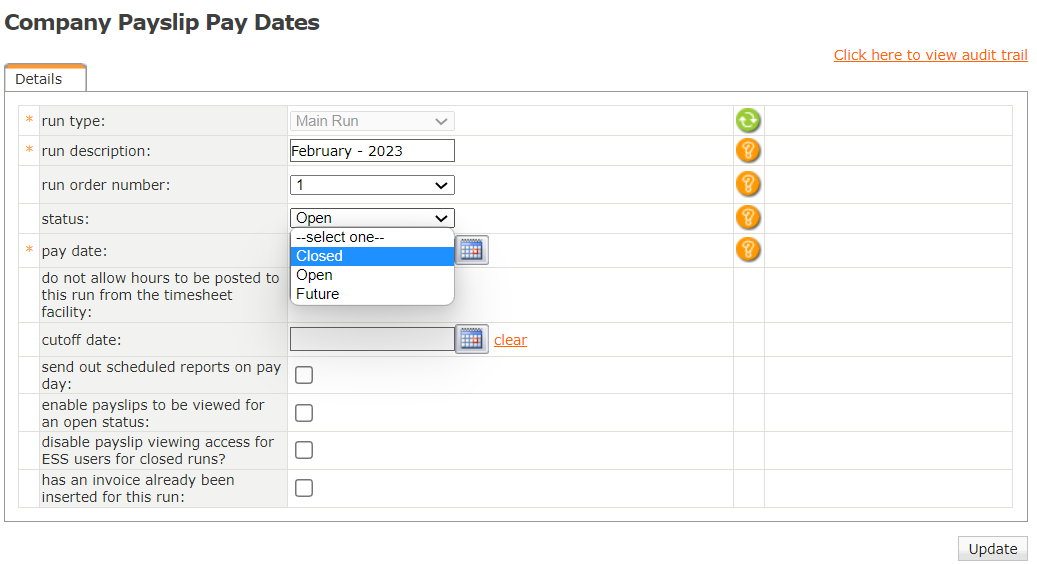
Task: Toggle the invoice already inserted checkbox
Action: pyautogui.click(x=304, y=488)
